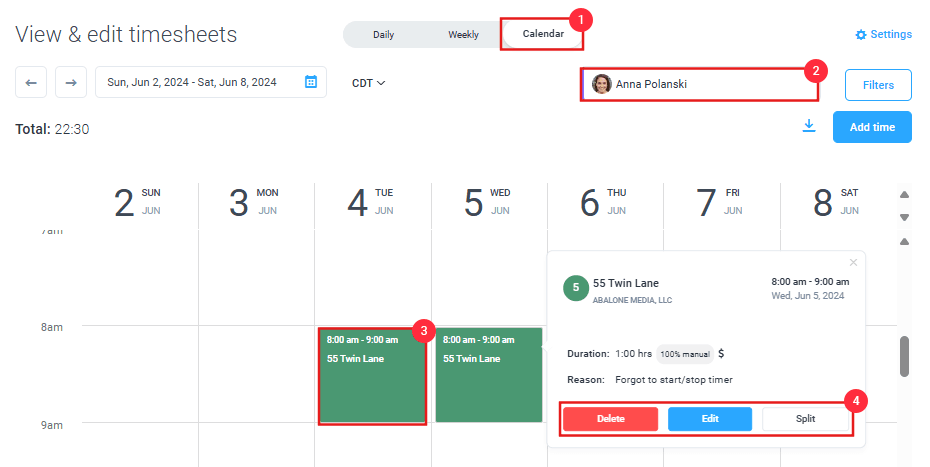
Task: Click the green project badge numbered 5
Action: [x=575, y=288]
